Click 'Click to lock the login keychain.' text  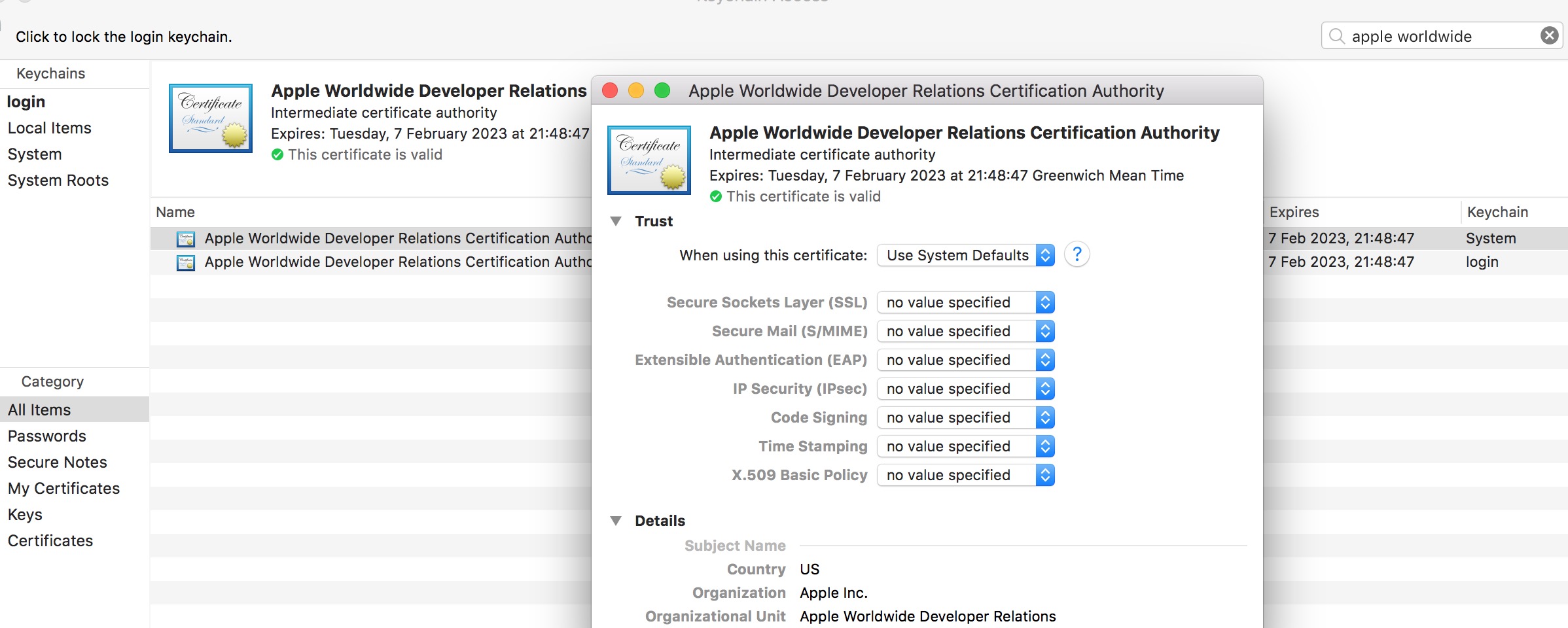click(124, 37)
